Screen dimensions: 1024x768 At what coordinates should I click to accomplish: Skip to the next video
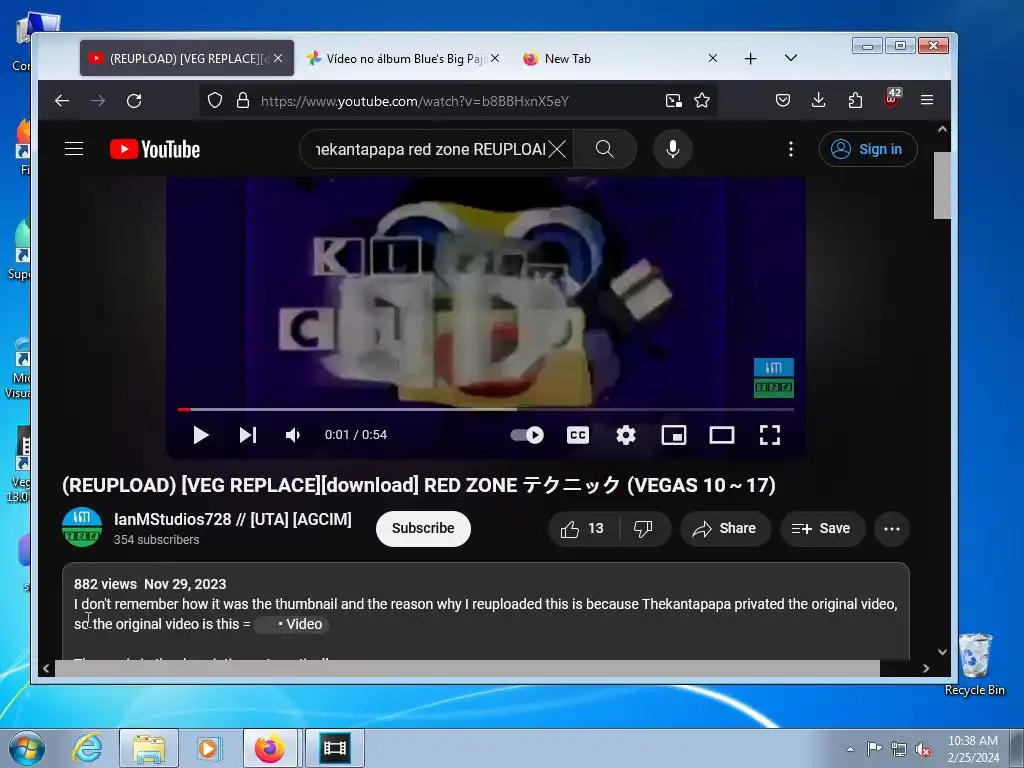coord(248,435)
